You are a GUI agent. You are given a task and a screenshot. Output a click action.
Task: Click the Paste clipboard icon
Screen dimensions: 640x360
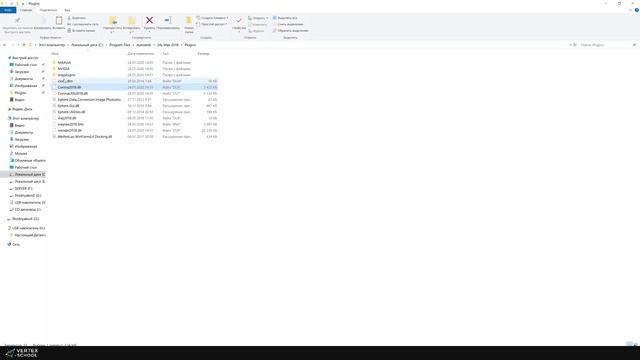(x=59, y=20)
